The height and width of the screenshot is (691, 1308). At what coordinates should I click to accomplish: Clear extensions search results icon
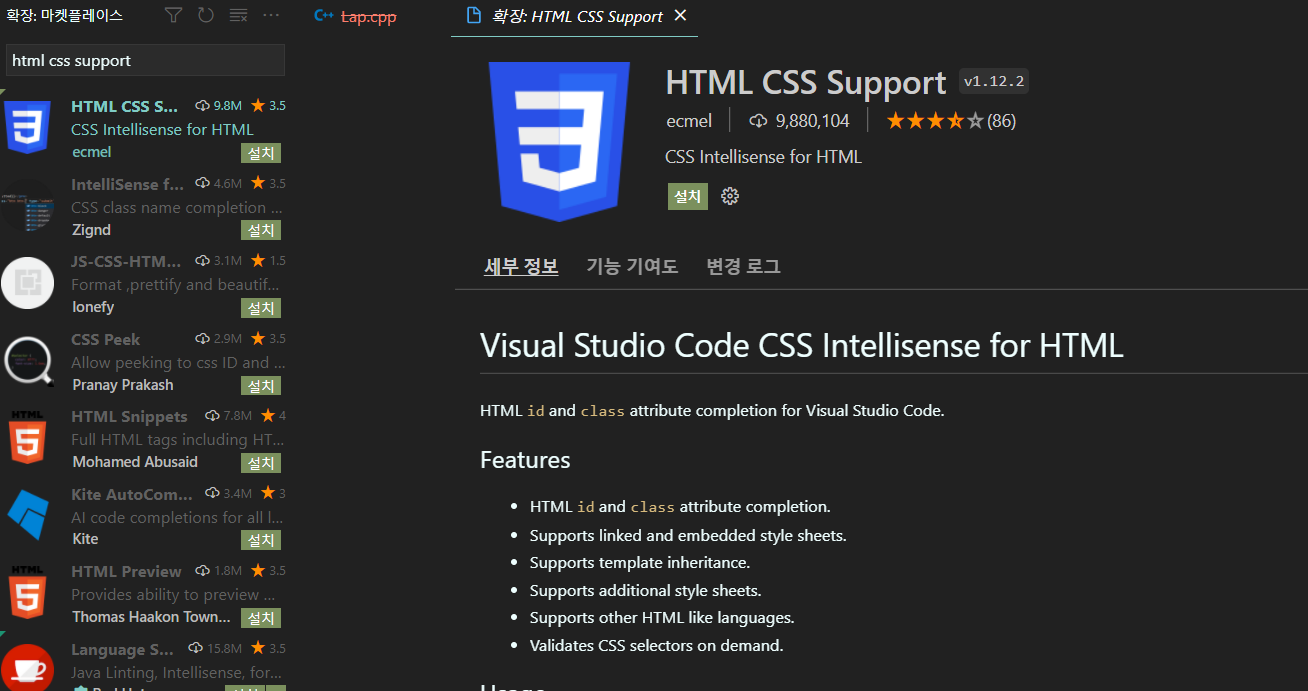pyautogui.click(x=238, y=15)
